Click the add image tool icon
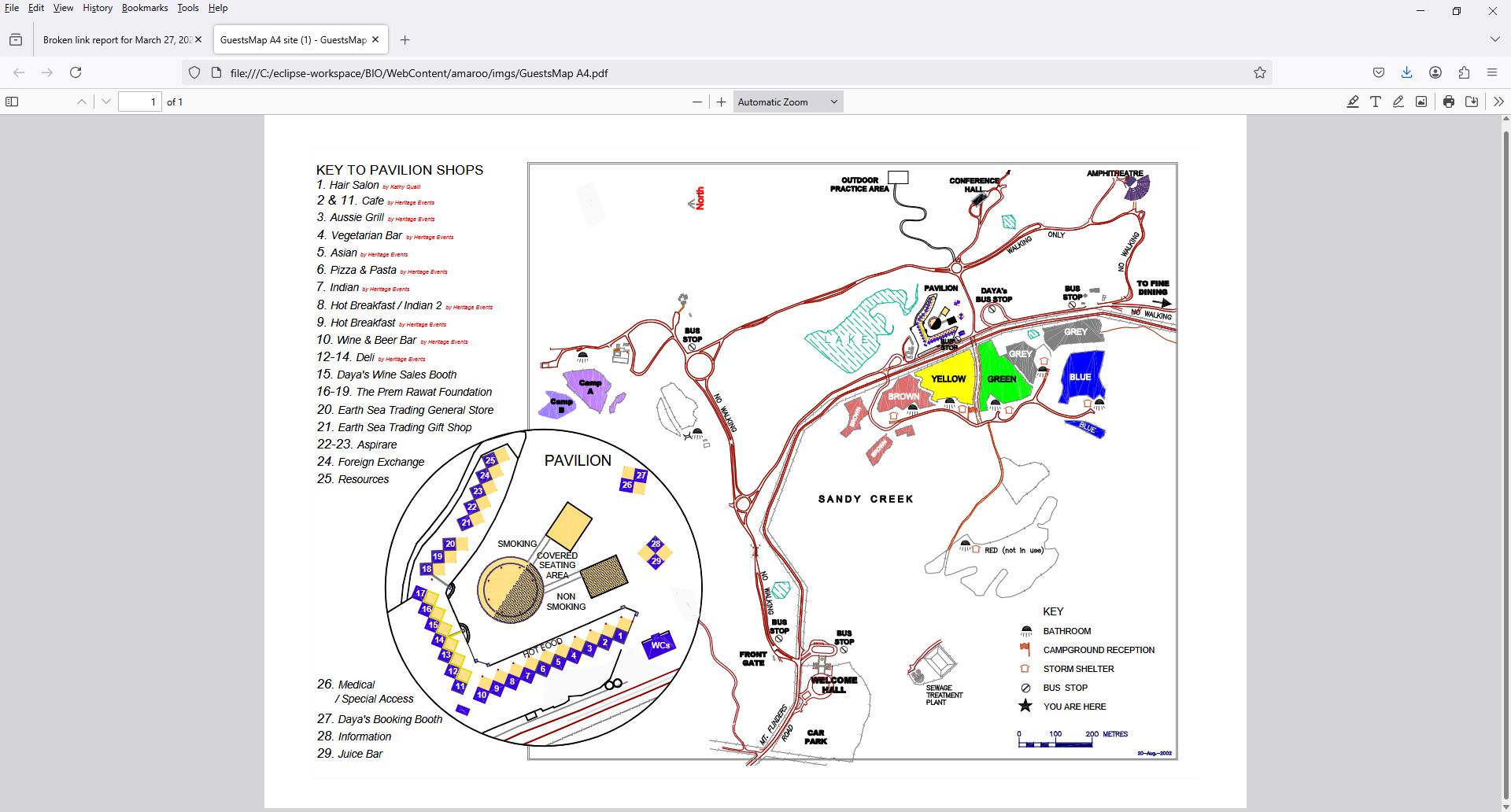The height and width of the screenshot is (812, 1511). click(x=1421, y=101)
